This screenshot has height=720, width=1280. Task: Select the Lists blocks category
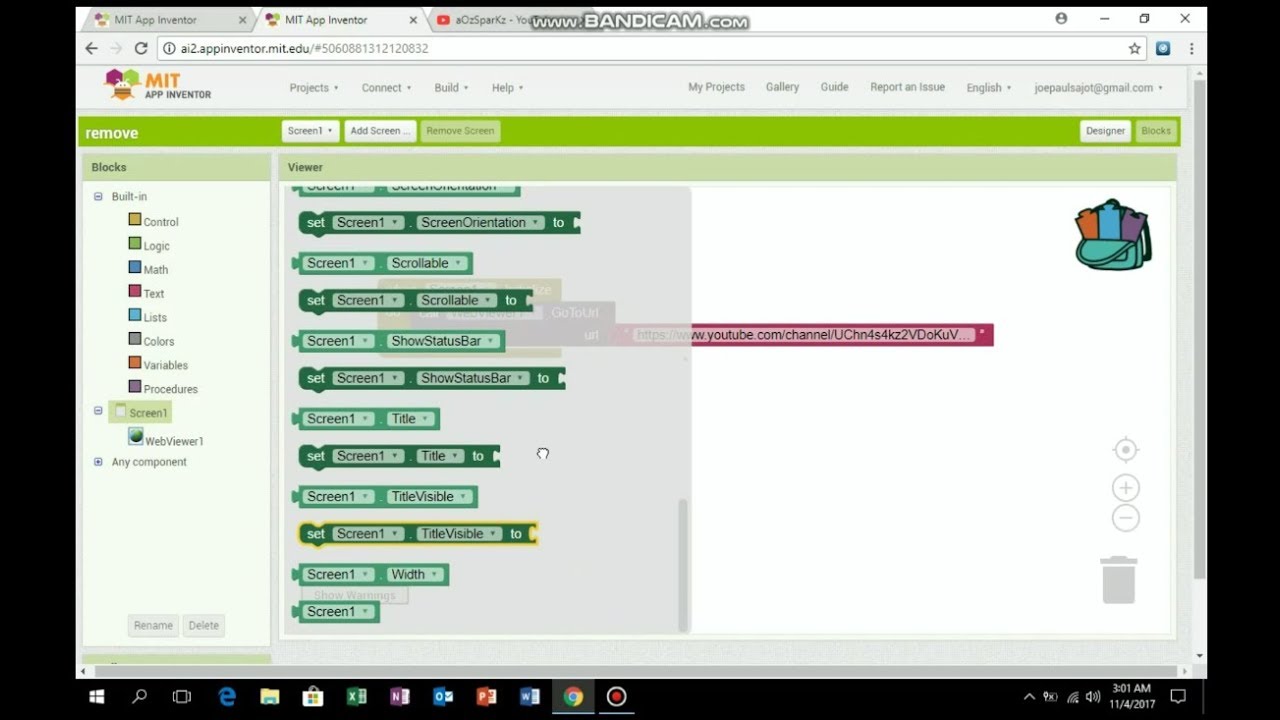148,317
